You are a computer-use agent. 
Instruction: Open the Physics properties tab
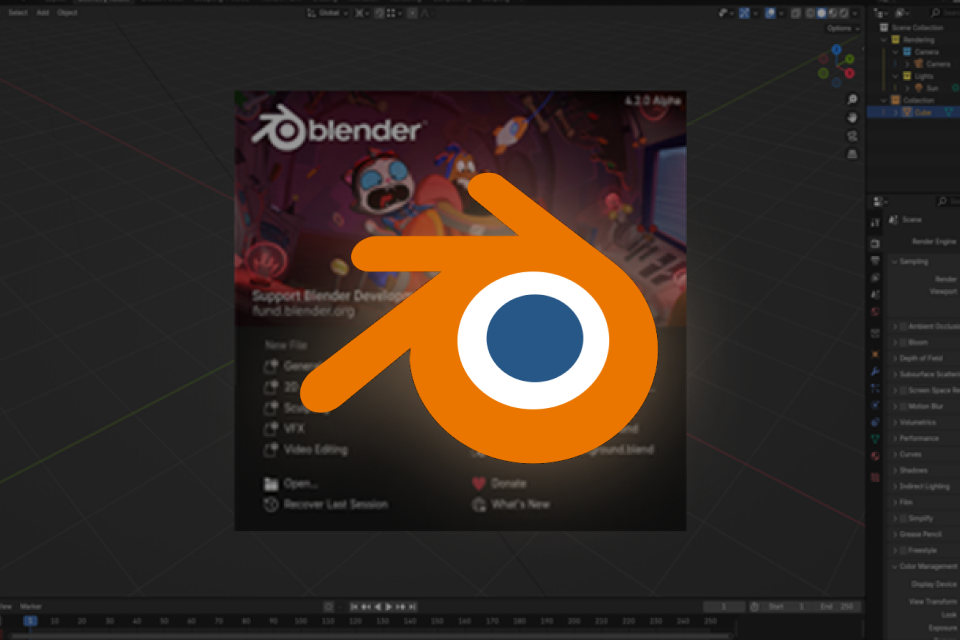tap(876, 405)
